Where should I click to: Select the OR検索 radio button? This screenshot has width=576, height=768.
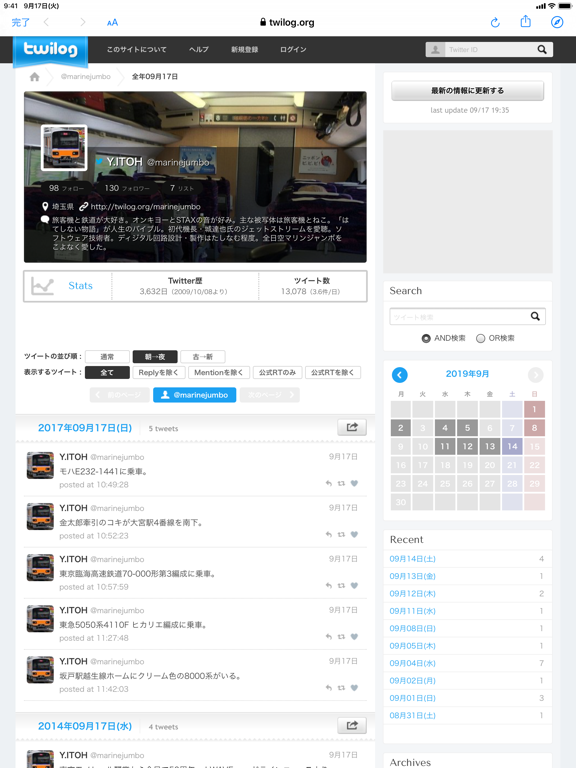(480, 338)
